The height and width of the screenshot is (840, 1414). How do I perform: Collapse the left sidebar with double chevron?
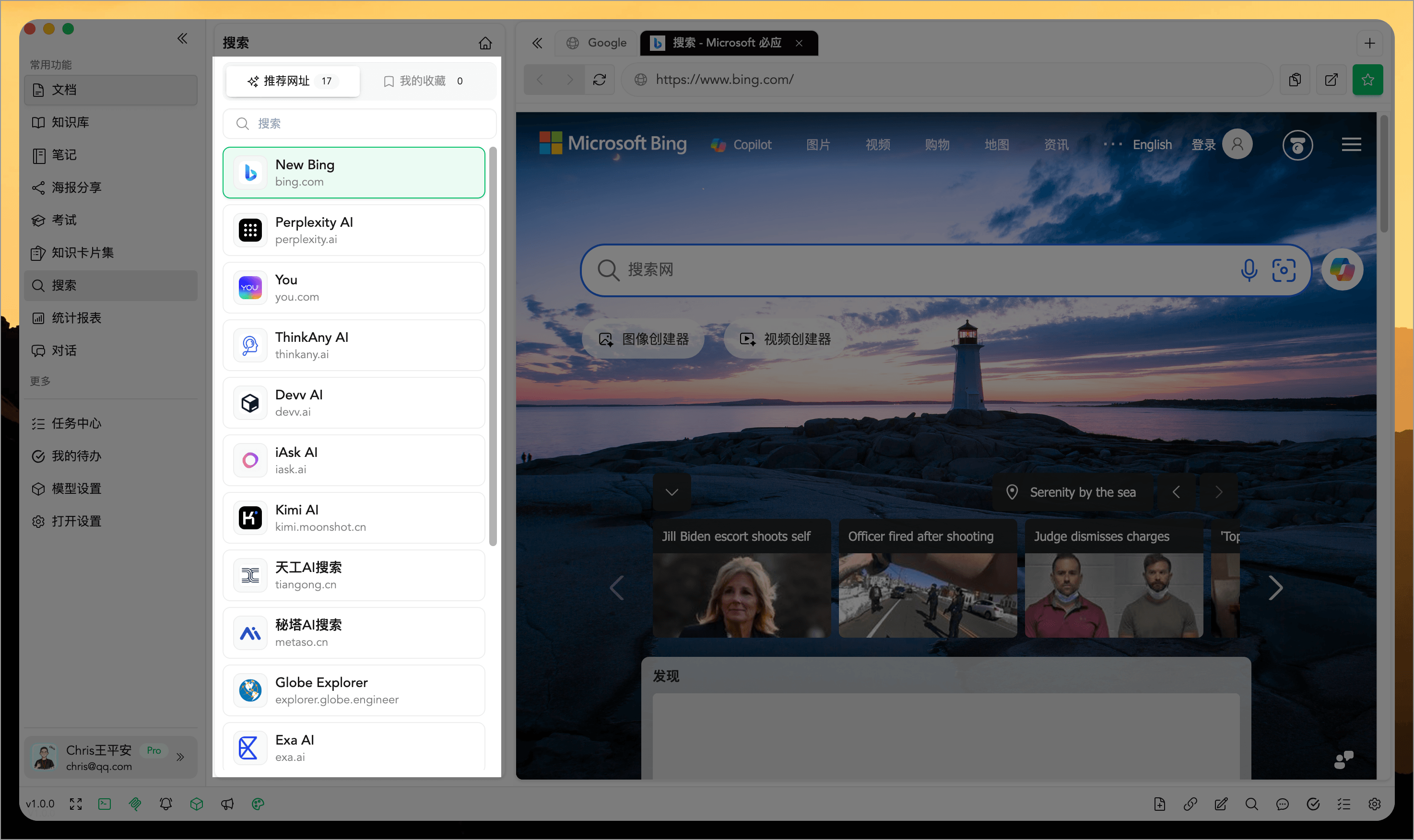click(x=182, y=38)
